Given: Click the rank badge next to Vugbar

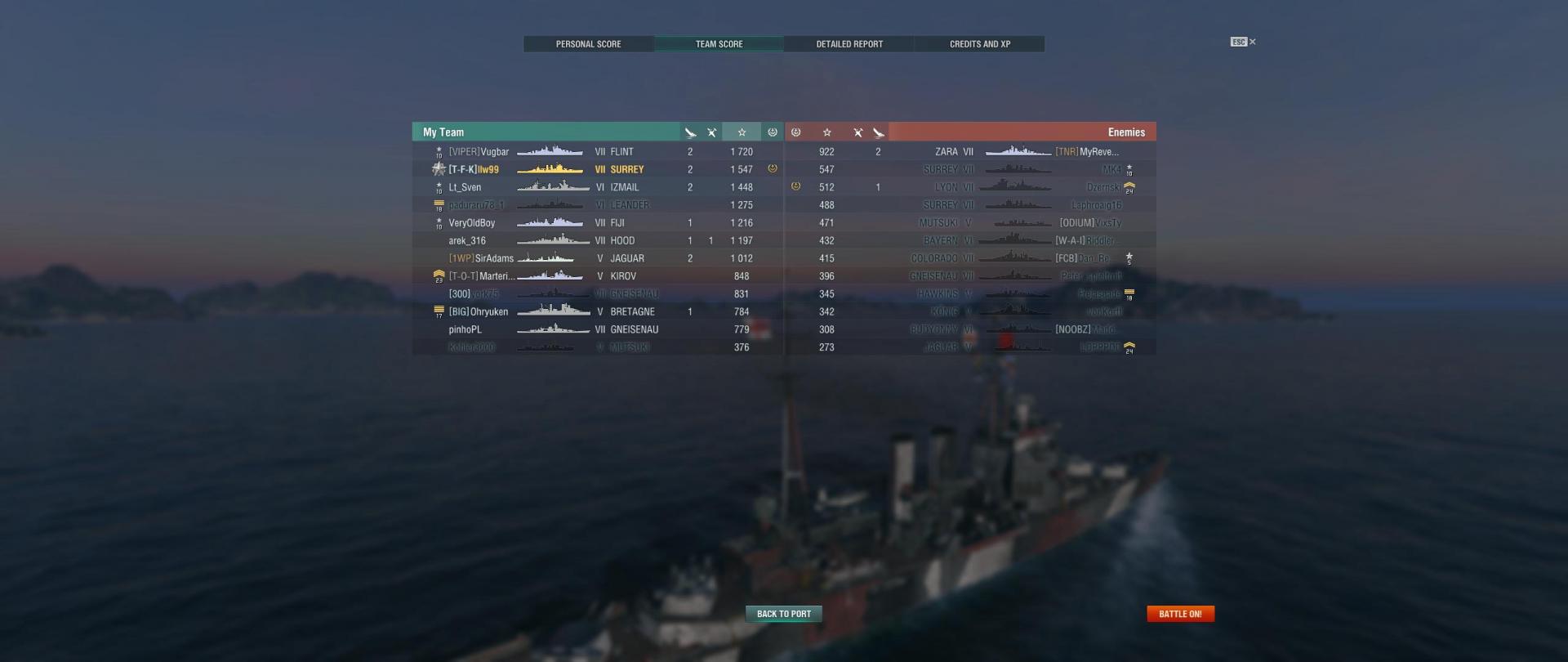Looking at the screenshot, I should pos(439,152).
